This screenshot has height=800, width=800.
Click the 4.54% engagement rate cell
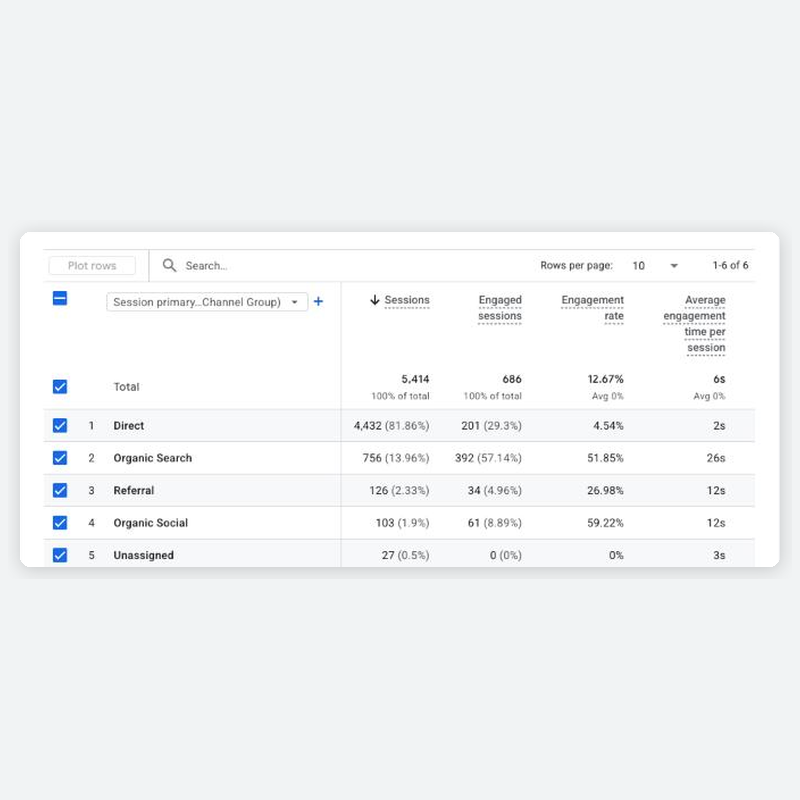[x=608, y=426]
